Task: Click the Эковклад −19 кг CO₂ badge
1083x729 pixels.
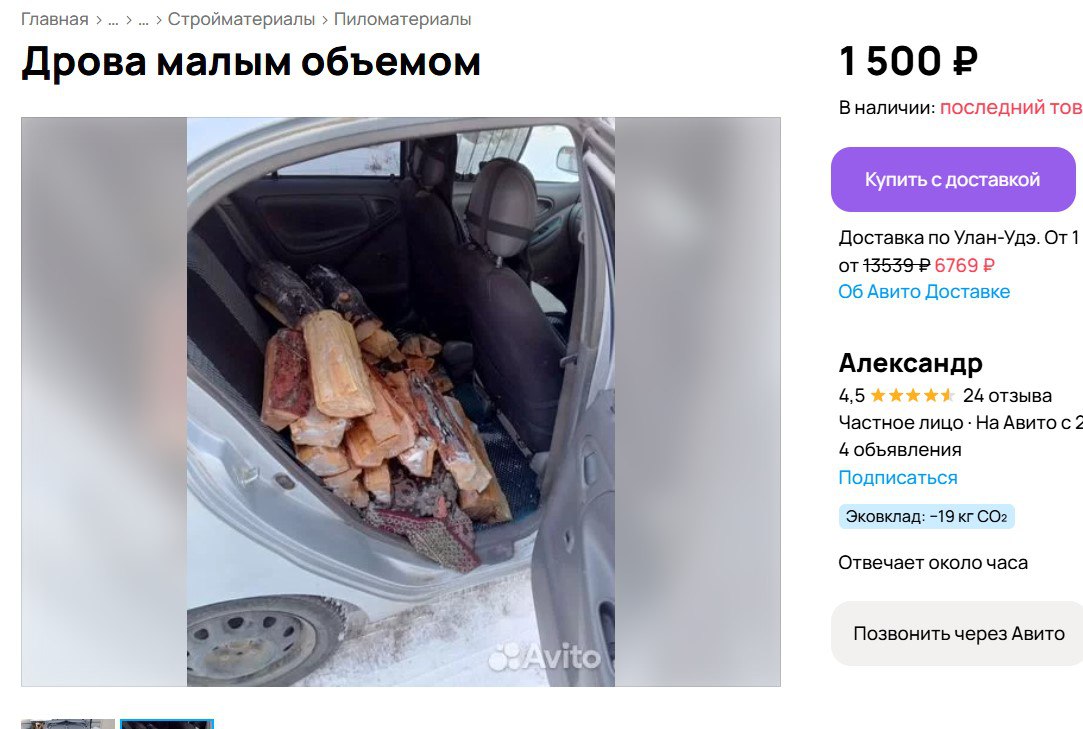Action: (x=926, y=517)
